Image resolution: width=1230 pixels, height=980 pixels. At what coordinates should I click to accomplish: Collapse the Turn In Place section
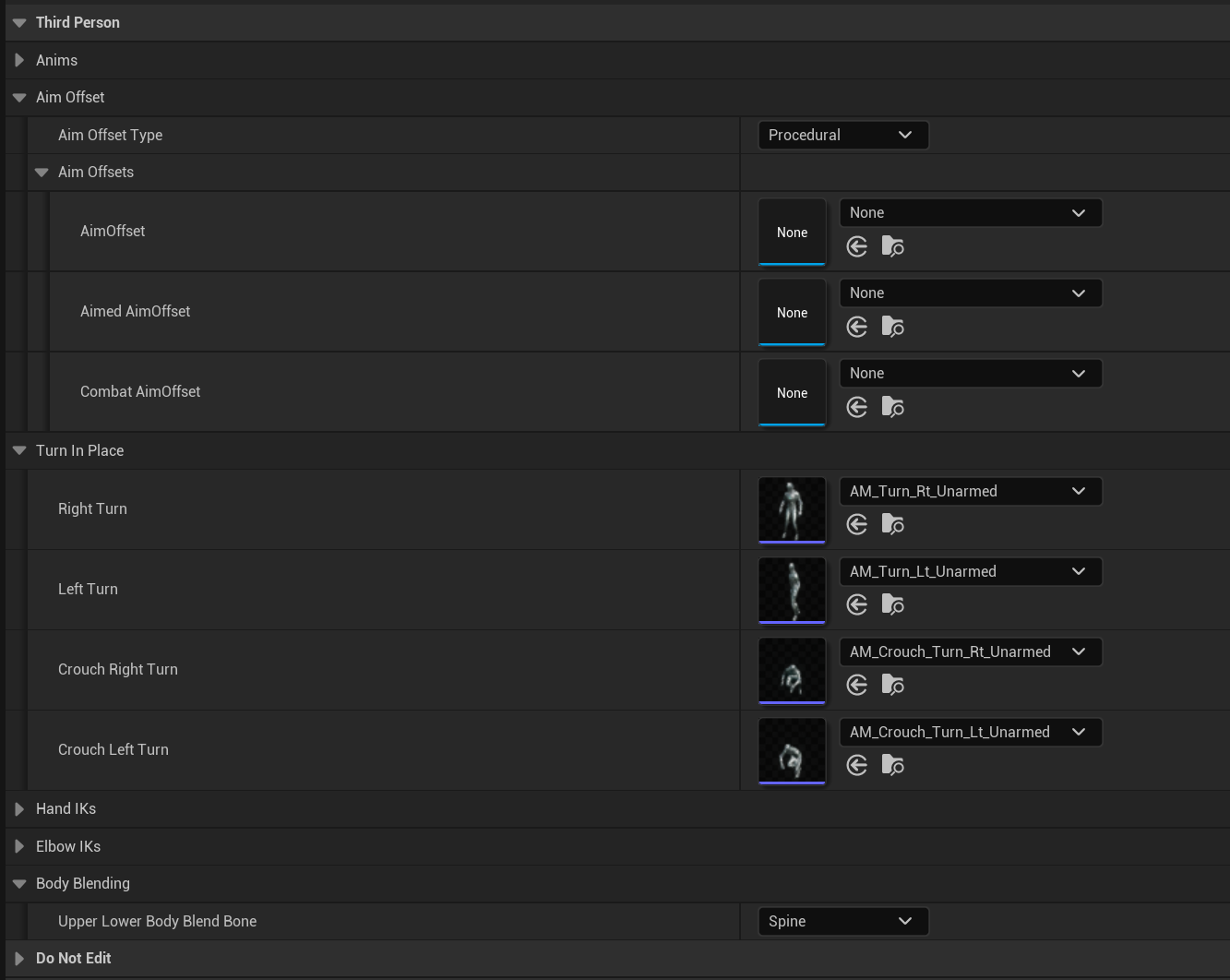pyautogui.click(x=19, y=450)
